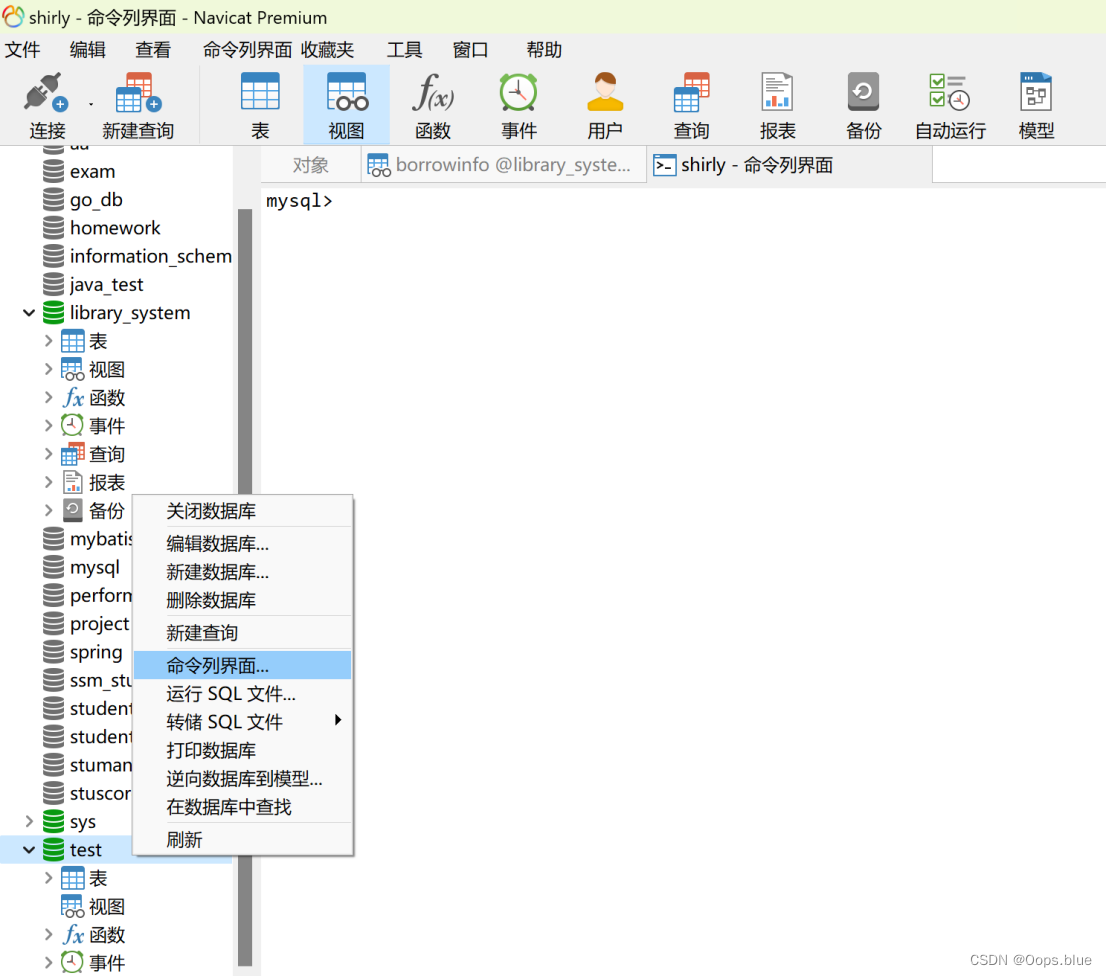
Task: Select information_schema database in tree
Action: coord(150,256)
